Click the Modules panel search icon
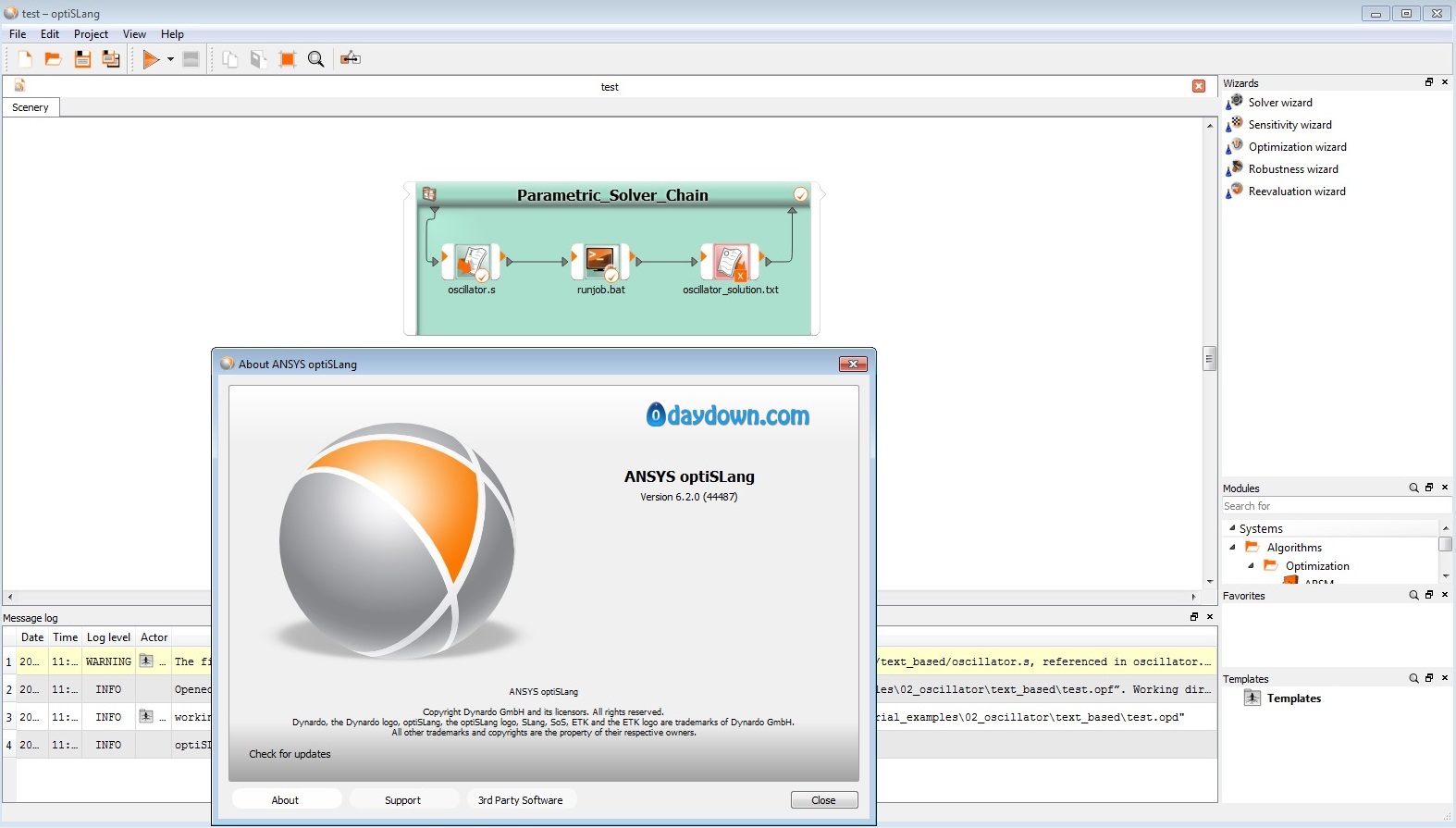This screenshot has height=828, width=1456. (x=1413, y=488)
